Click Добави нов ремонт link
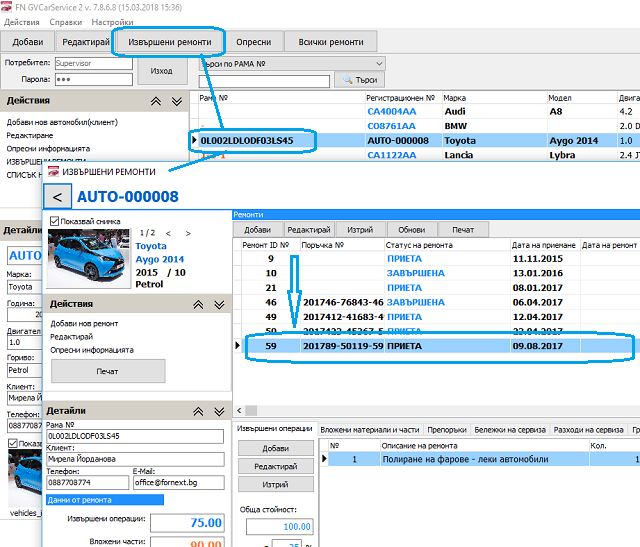This screenshot has height=547, width=640. 84,324
